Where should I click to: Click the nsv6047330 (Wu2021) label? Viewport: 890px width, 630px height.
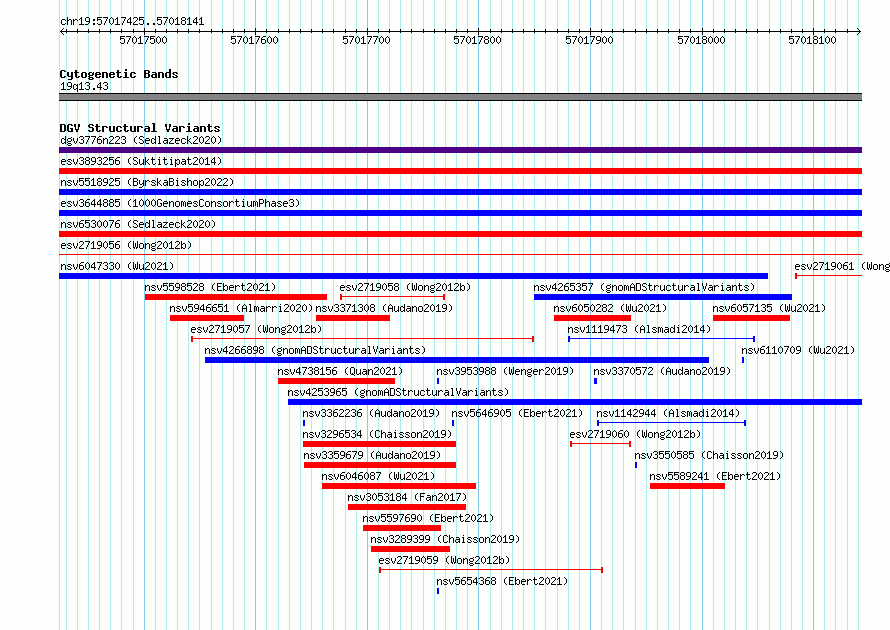[x=117, y=266]
